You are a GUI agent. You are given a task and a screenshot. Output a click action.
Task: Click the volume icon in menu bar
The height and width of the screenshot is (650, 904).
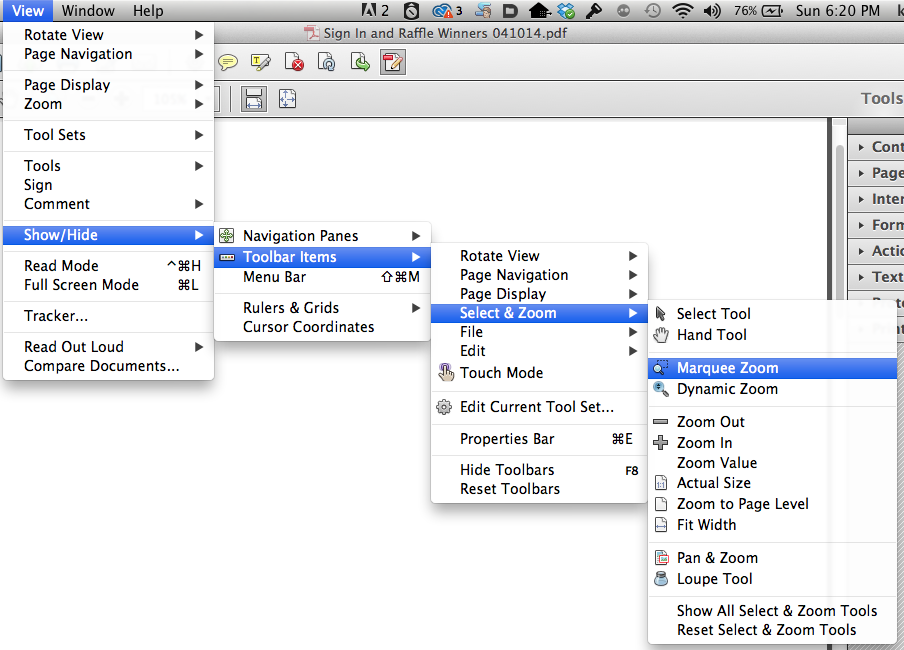pyautogui.click(x=712, y=10)
